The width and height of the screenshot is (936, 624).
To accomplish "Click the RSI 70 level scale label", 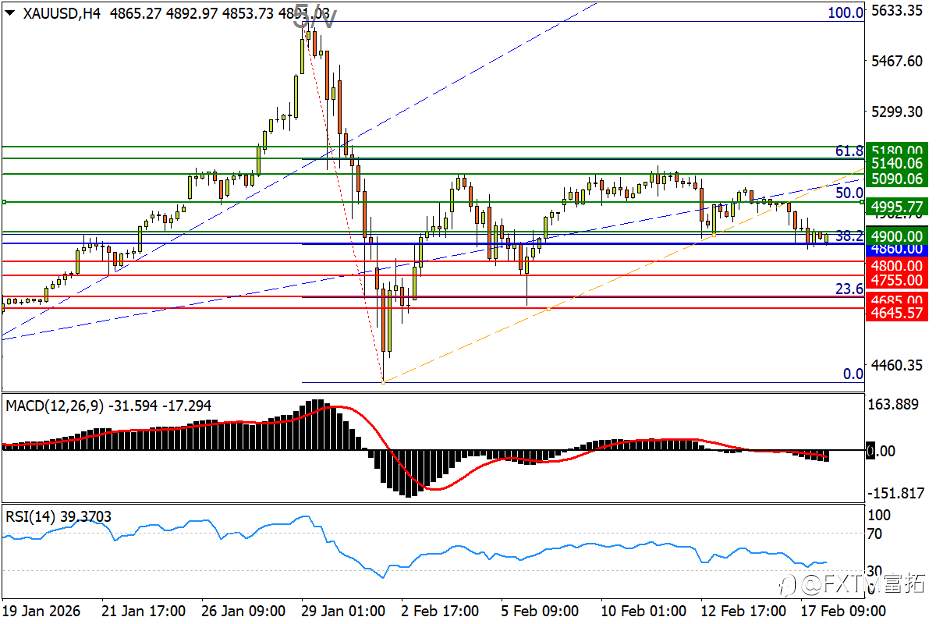I will click(875, 533).
